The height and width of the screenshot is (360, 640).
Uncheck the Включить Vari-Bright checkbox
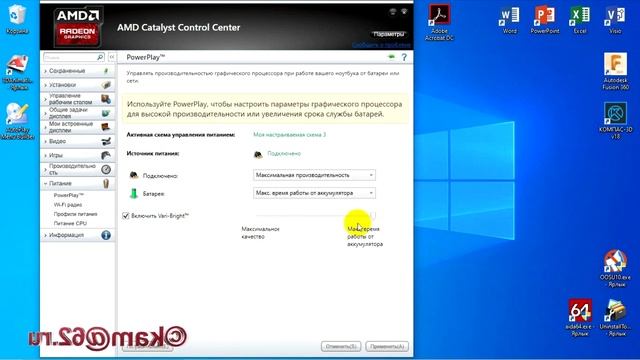pyautogui.click(x=126, y=216)
